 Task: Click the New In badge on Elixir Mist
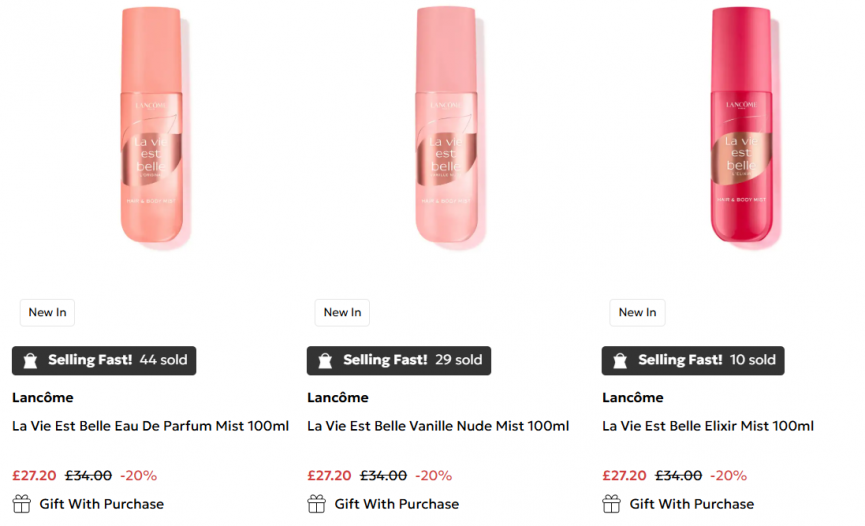637,312
